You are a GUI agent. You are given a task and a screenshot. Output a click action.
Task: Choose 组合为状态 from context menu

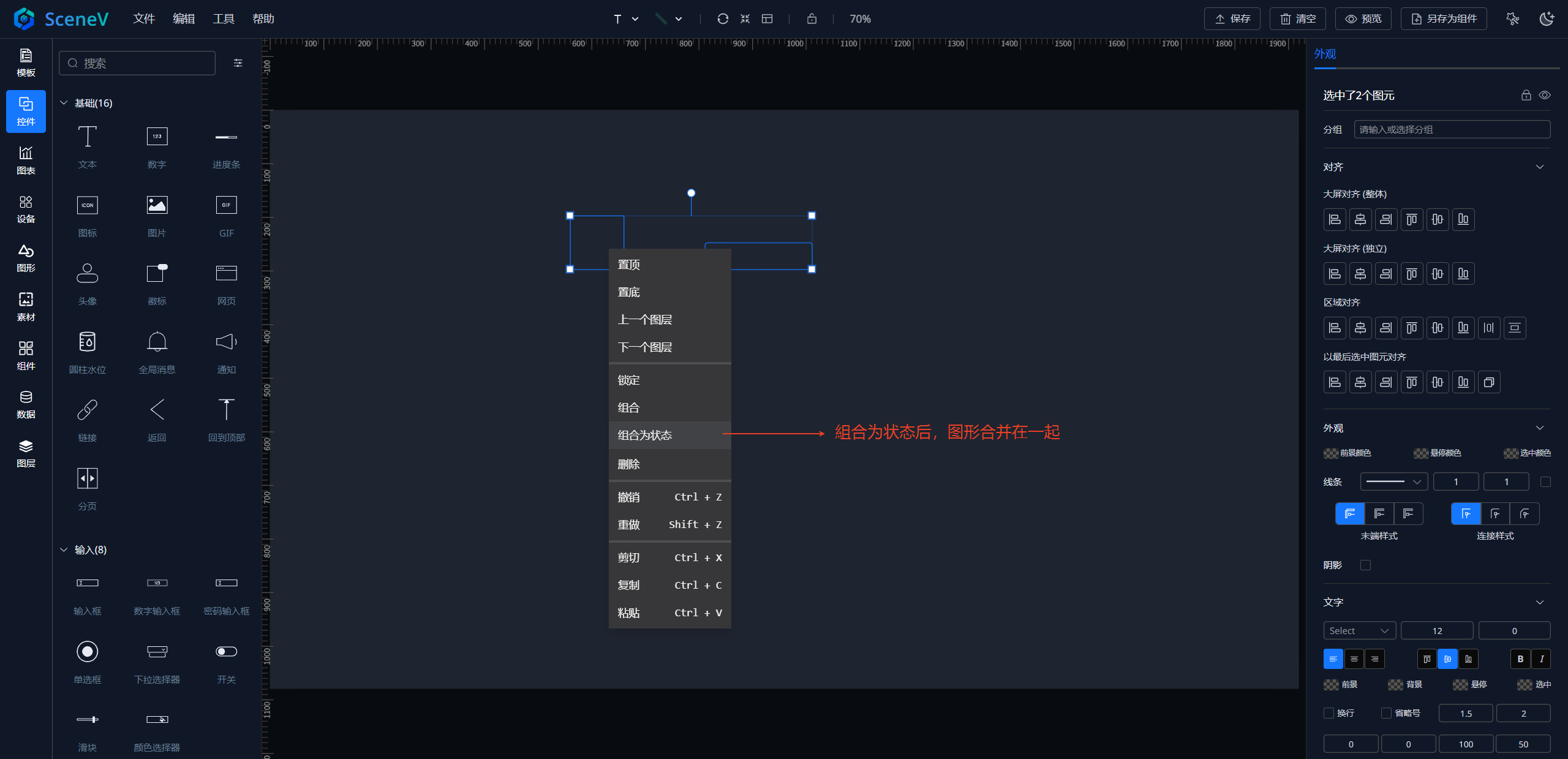pos(645,435)
